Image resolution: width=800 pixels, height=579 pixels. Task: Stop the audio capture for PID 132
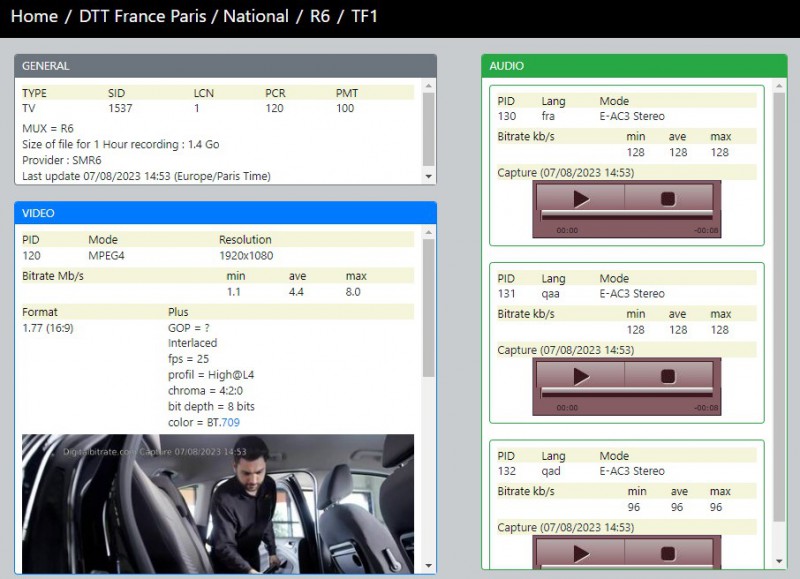668,553
